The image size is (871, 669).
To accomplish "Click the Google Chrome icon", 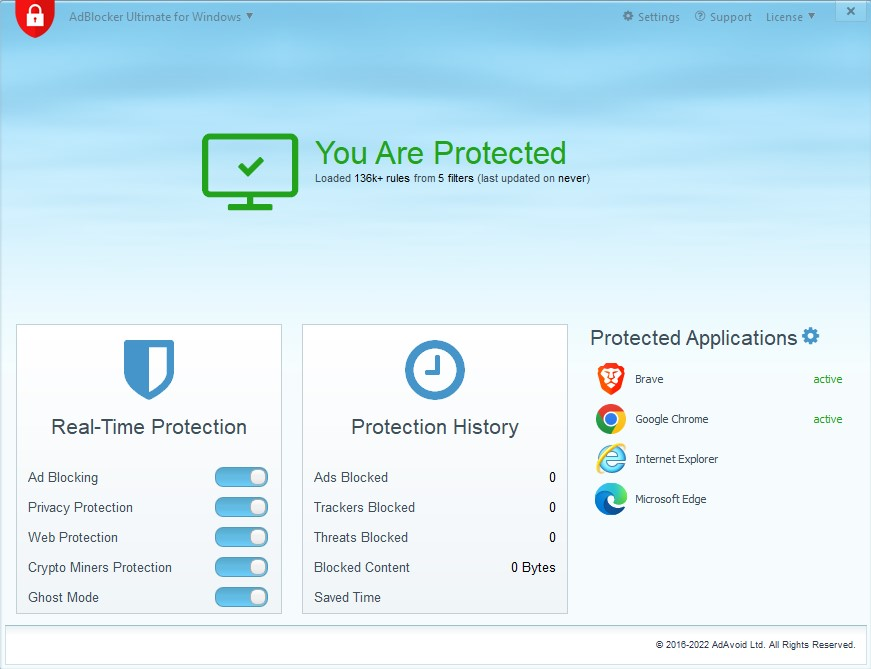I will tap(611, 419).
